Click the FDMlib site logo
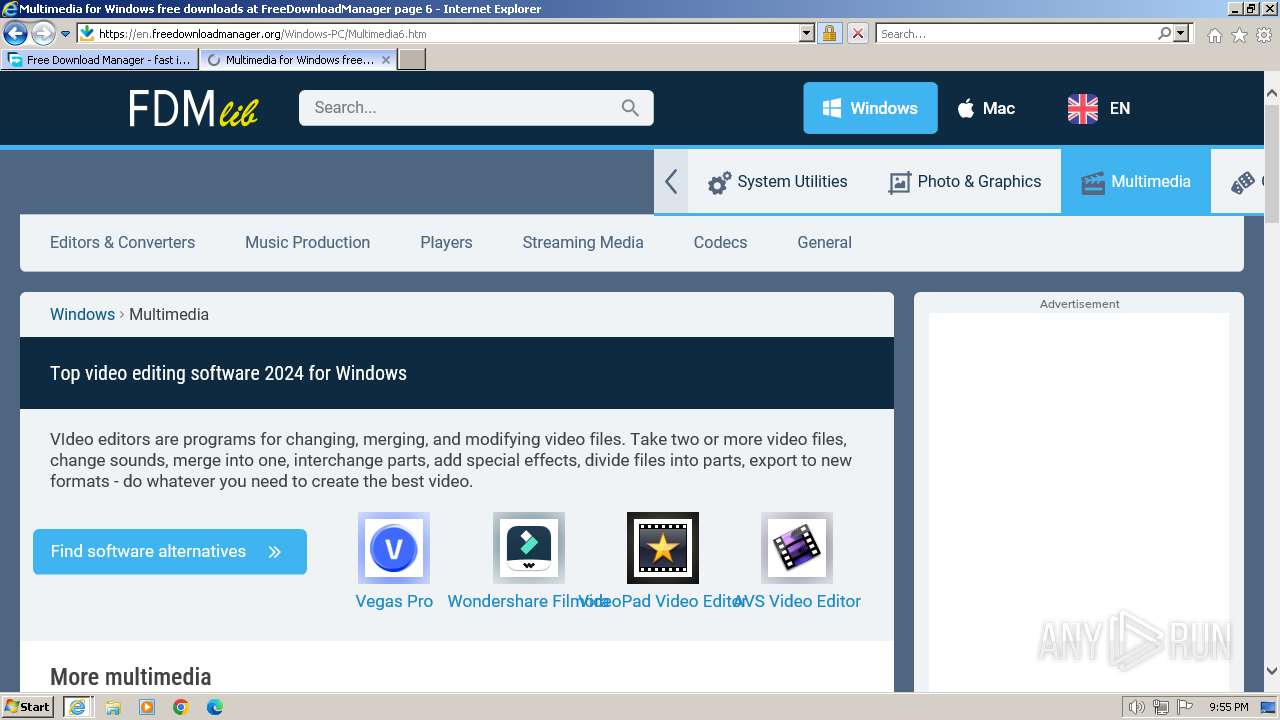The width and height of the screenshot is (1280, 720). click(x=193, y=108)
